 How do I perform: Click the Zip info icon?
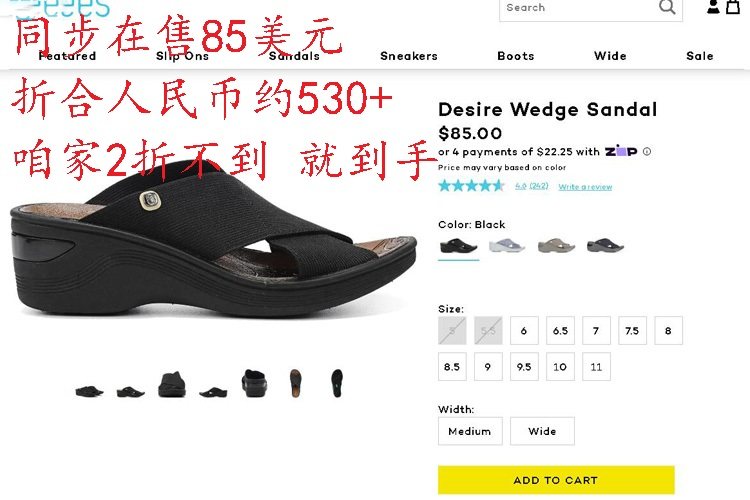(647, 152)
